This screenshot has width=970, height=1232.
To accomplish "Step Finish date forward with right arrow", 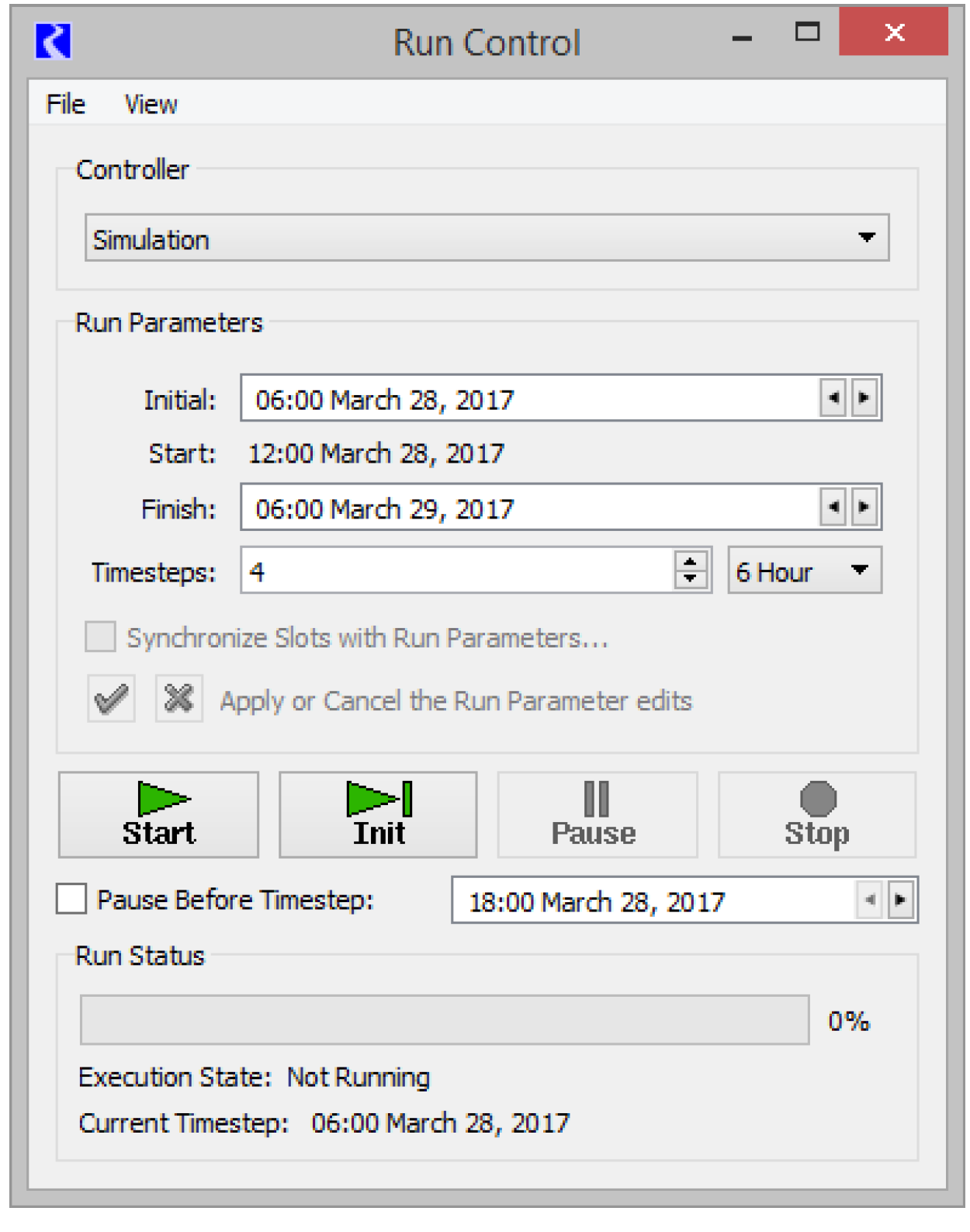I will (x=864, y=507).
